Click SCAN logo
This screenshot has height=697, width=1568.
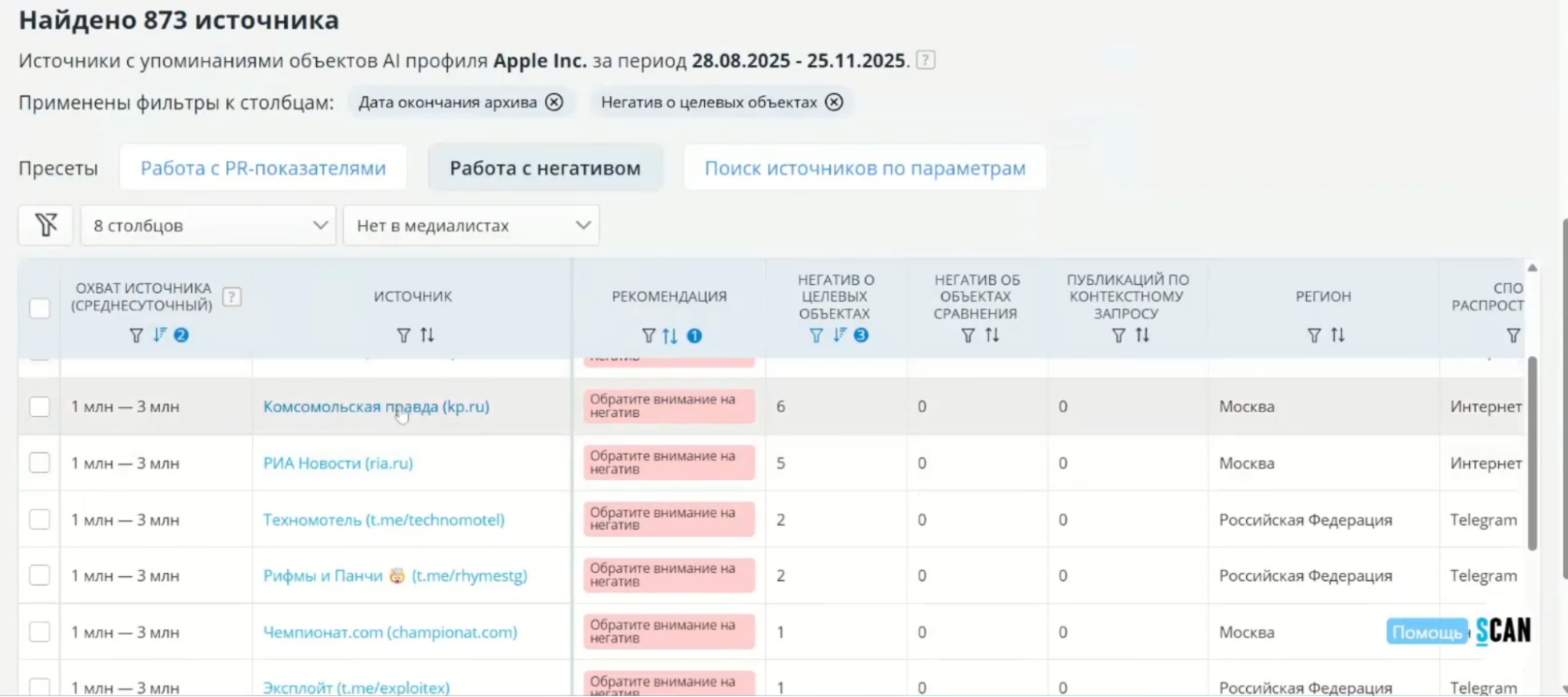1503,631
